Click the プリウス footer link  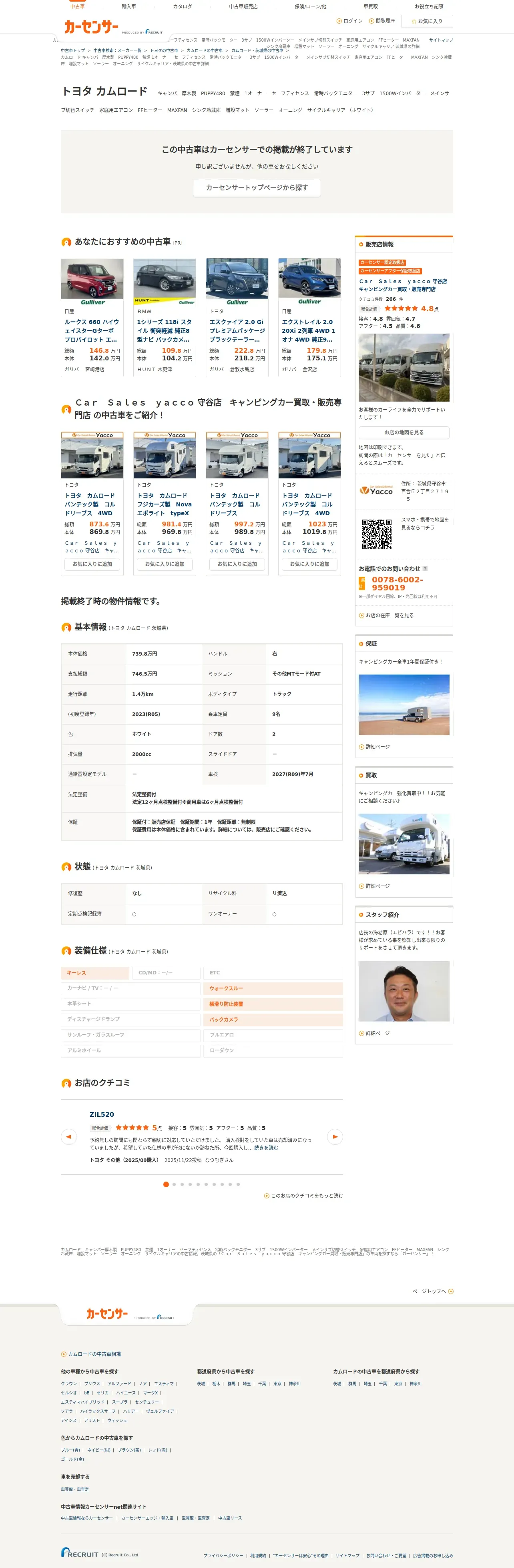click(x=92, y=1384)
